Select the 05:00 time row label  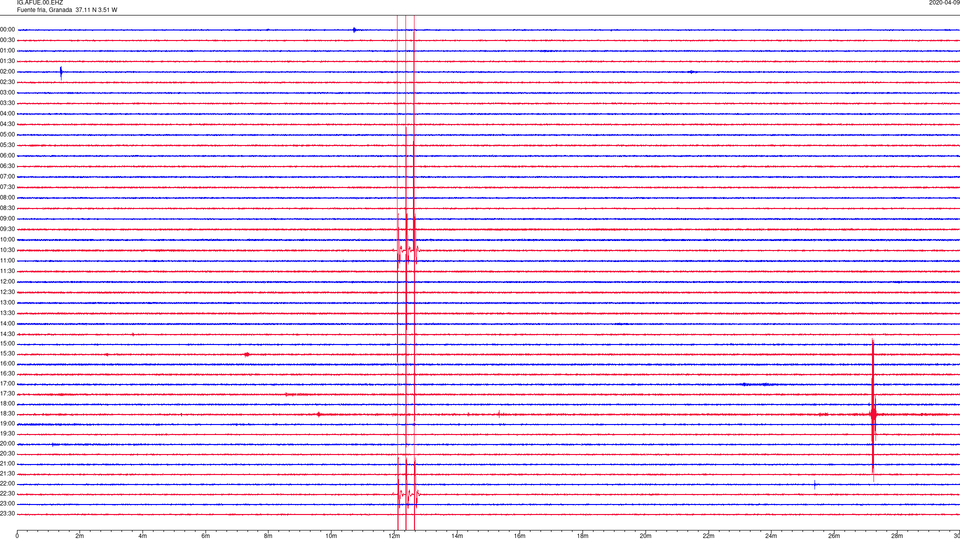click(x=8, y=135)
